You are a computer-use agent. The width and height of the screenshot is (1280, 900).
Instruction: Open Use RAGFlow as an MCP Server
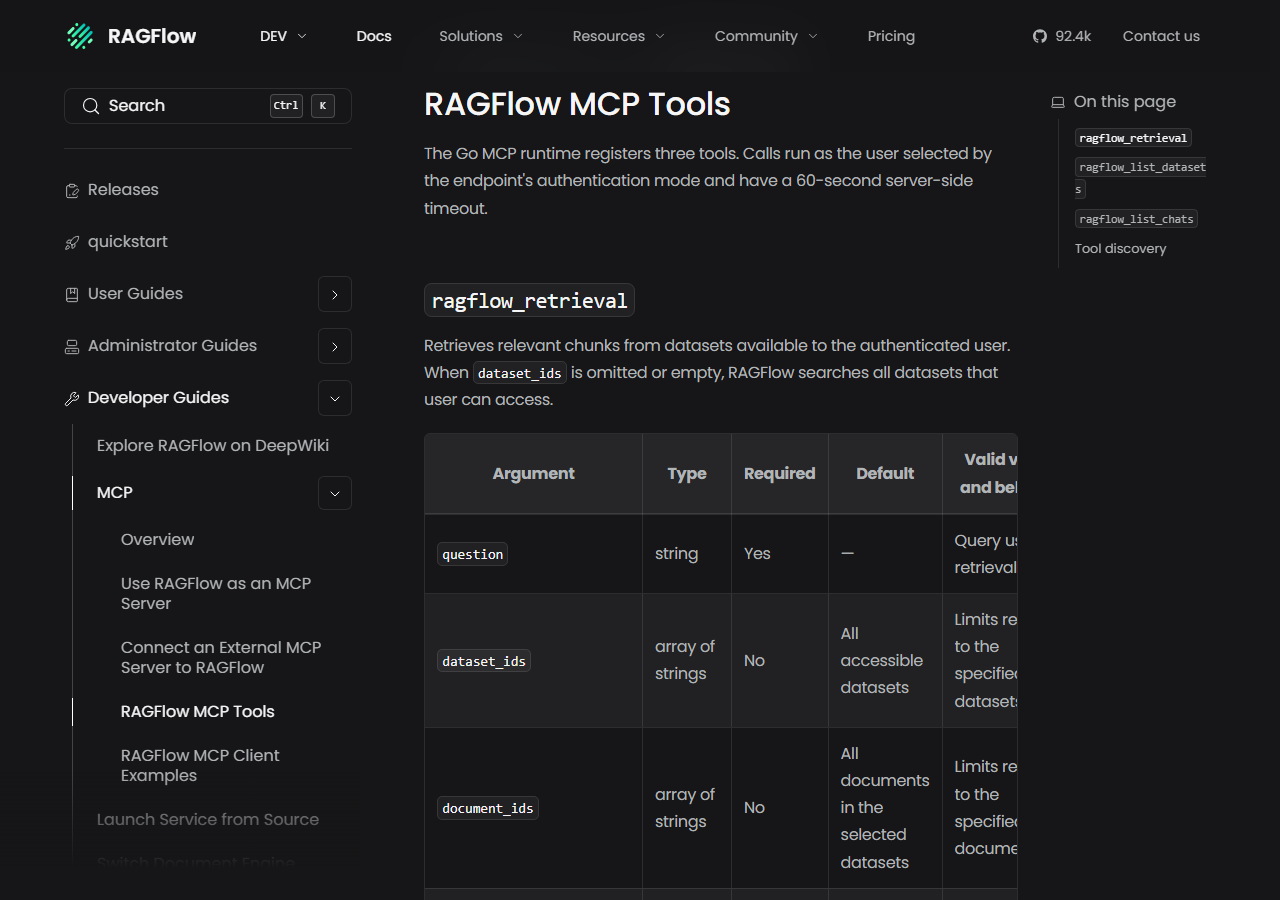click(216, 594)
